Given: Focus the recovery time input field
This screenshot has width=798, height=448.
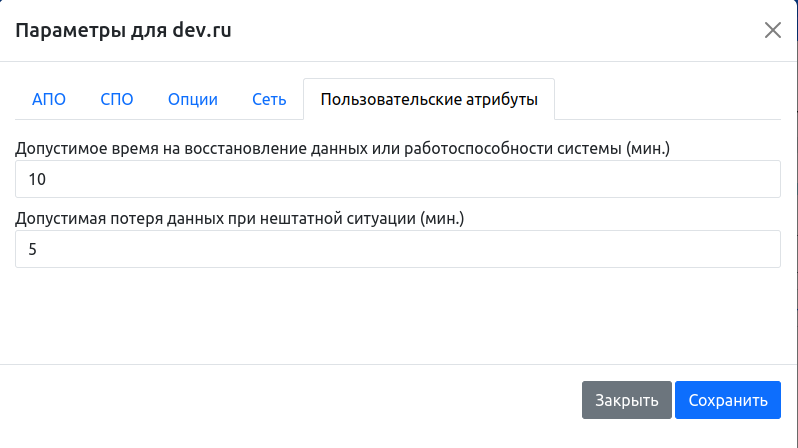Looking at the screenshot, I should (398, 180).
